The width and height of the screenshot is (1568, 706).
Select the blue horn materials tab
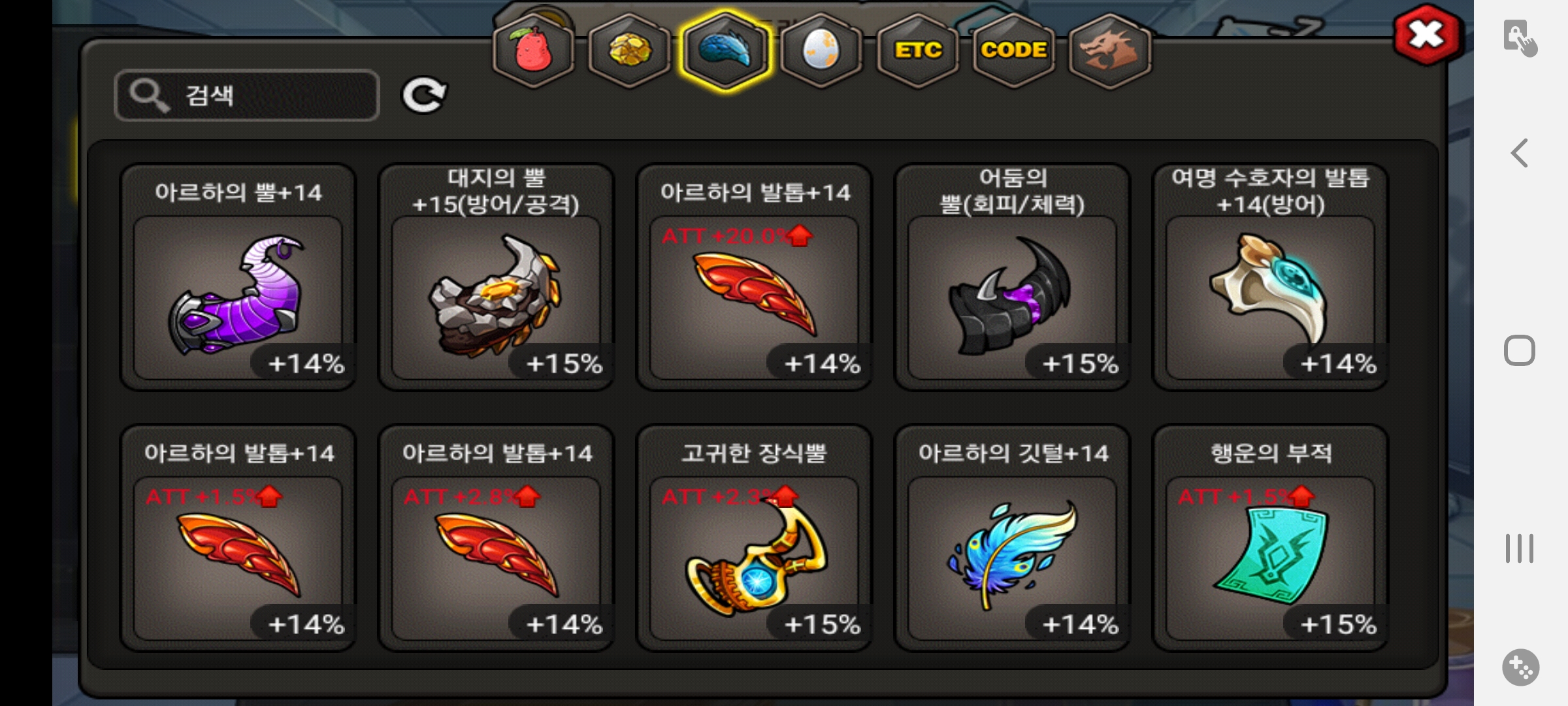coord(725,51)
